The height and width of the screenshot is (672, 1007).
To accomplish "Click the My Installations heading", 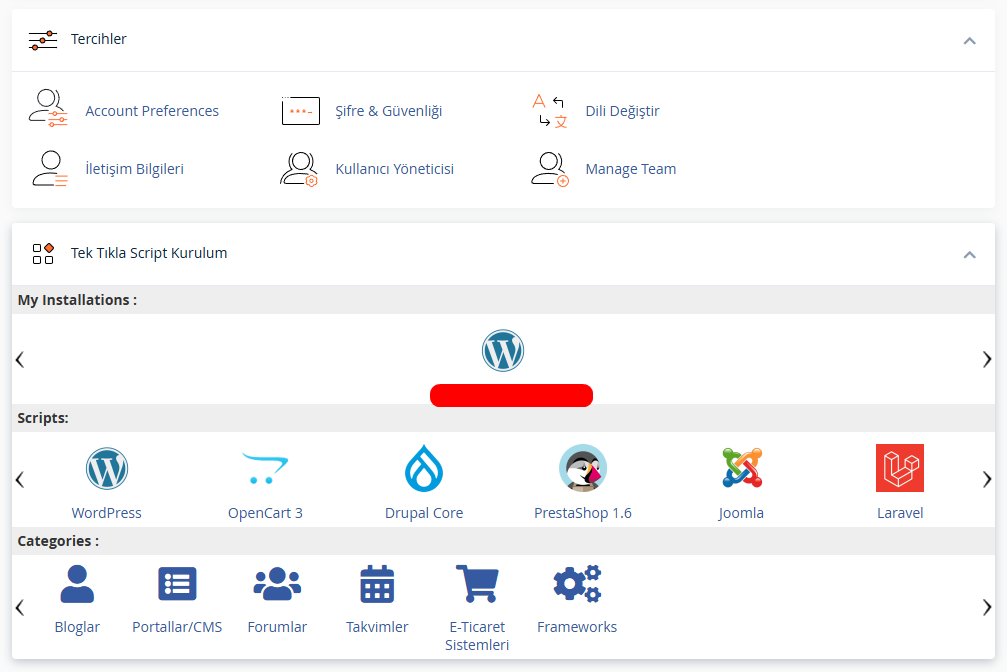I will pyautogui.click(x=77, y=300).
